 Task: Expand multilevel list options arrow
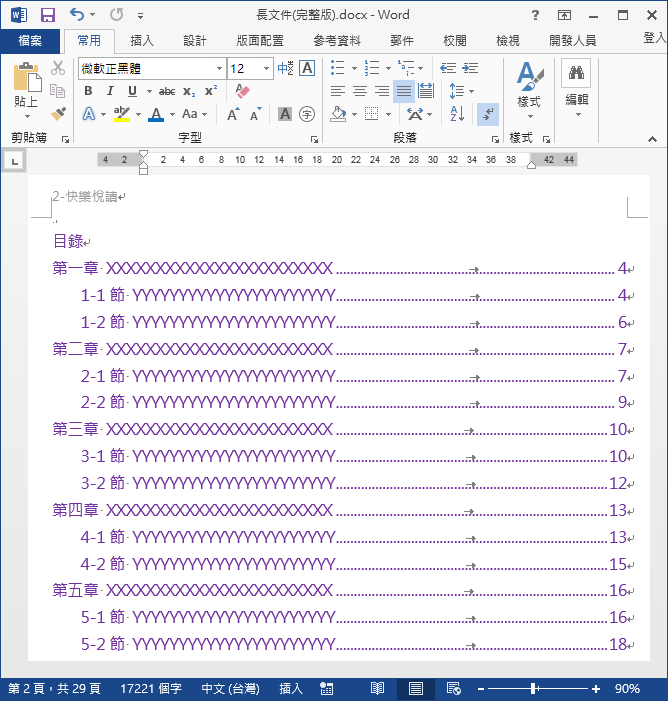pyautogui.click(x=420, y=68)
